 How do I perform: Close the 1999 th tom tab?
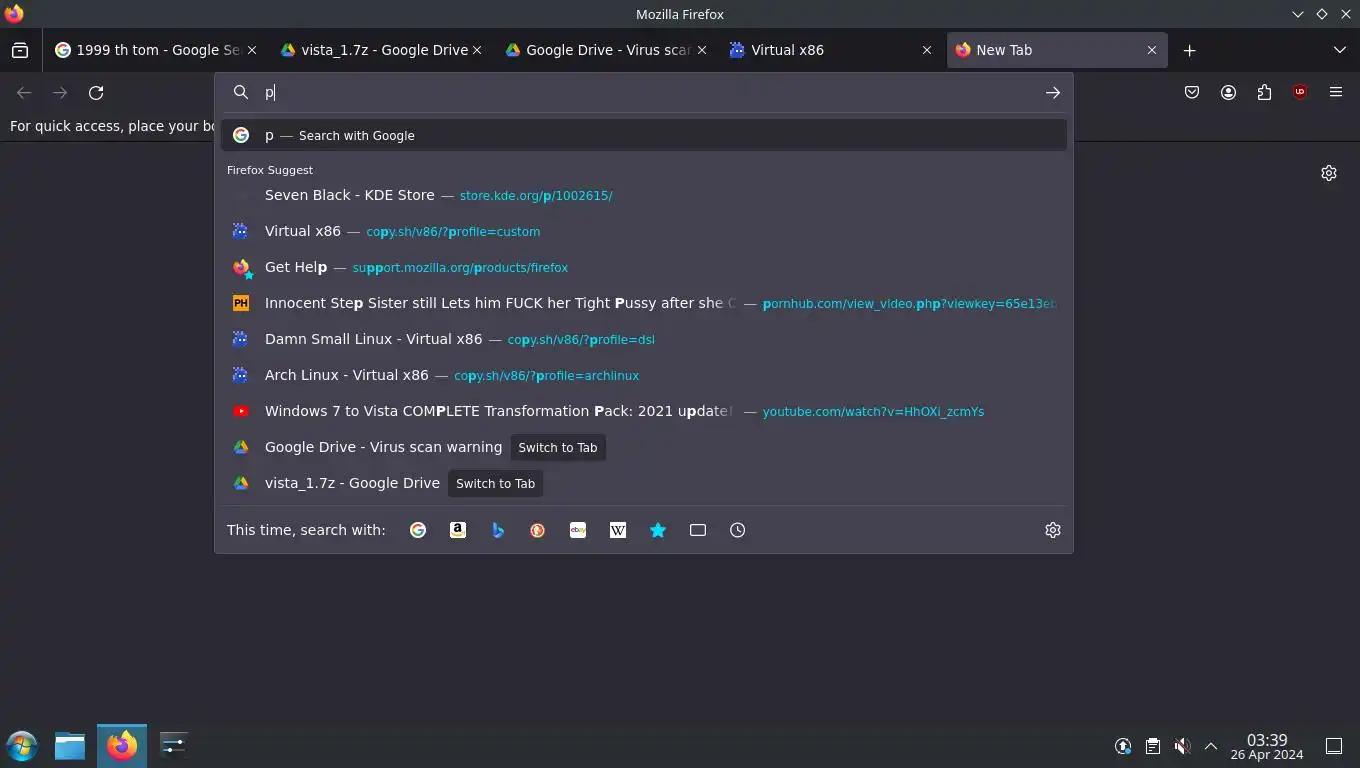point(252,50)
